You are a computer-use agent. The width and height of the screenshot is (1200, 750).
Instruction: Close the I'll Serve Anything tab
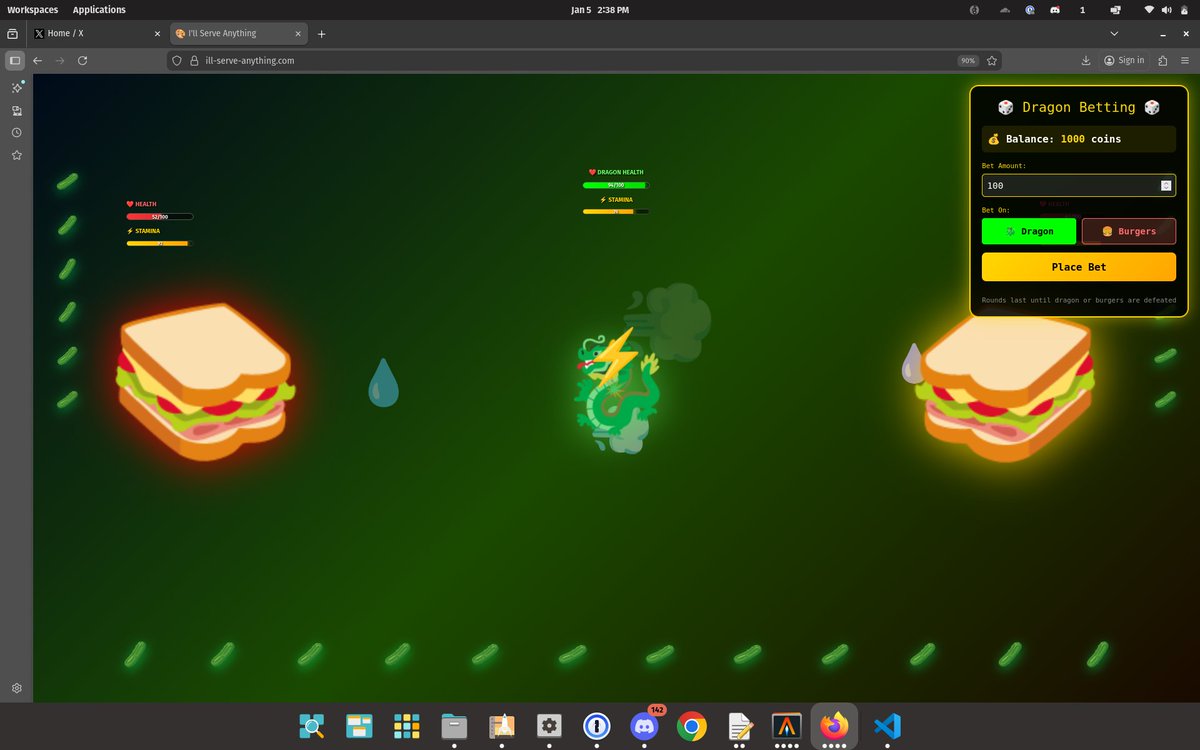(296, 33)
